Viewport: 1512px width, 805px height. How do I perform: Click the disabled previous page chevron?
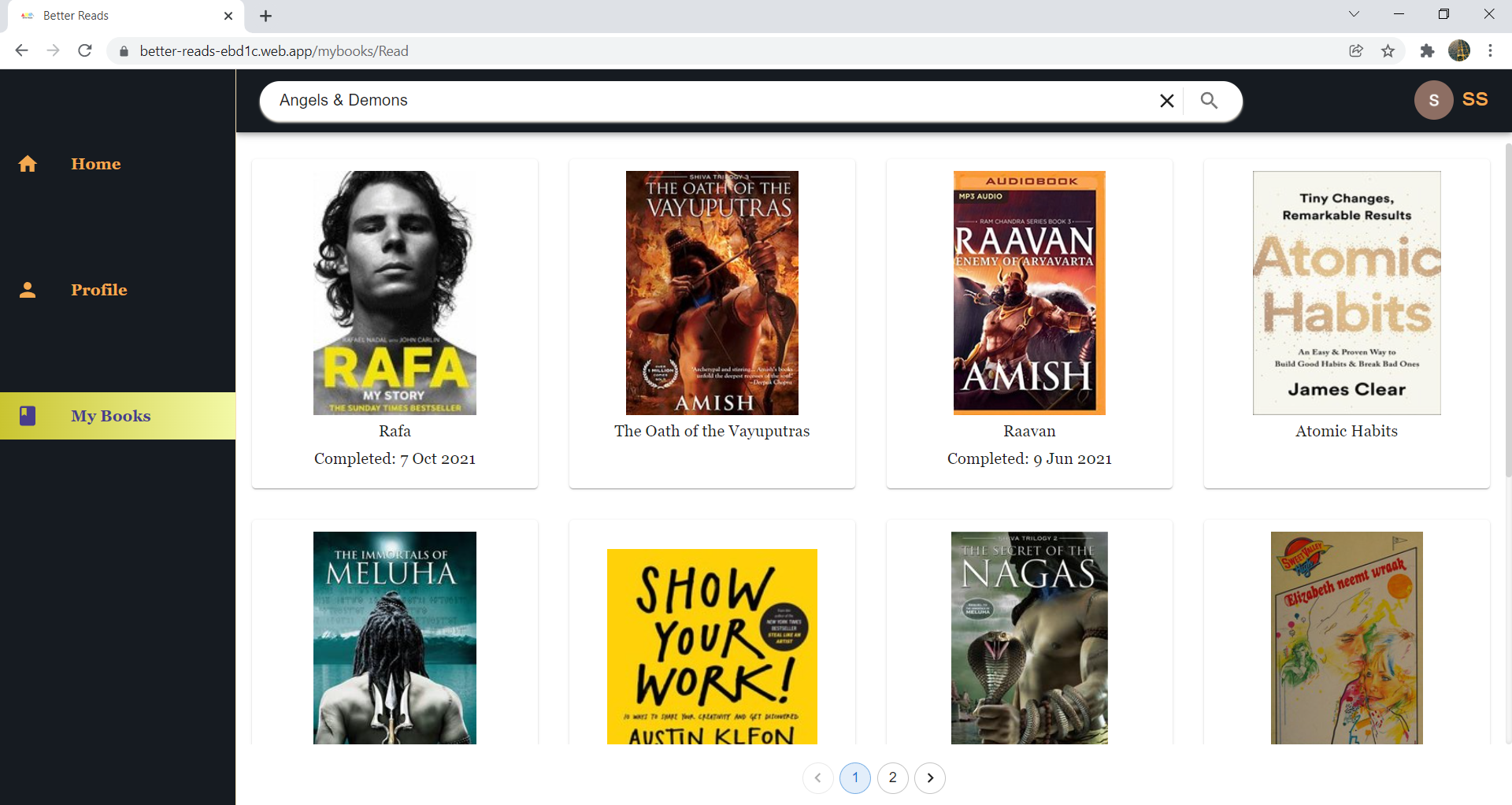817,778
